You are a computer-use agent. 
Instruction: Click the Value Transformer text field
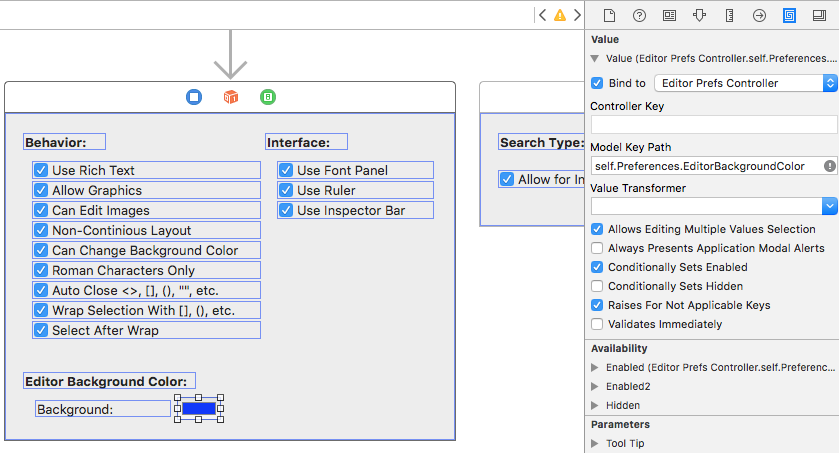pyautogui.click(x=706, y=206)
